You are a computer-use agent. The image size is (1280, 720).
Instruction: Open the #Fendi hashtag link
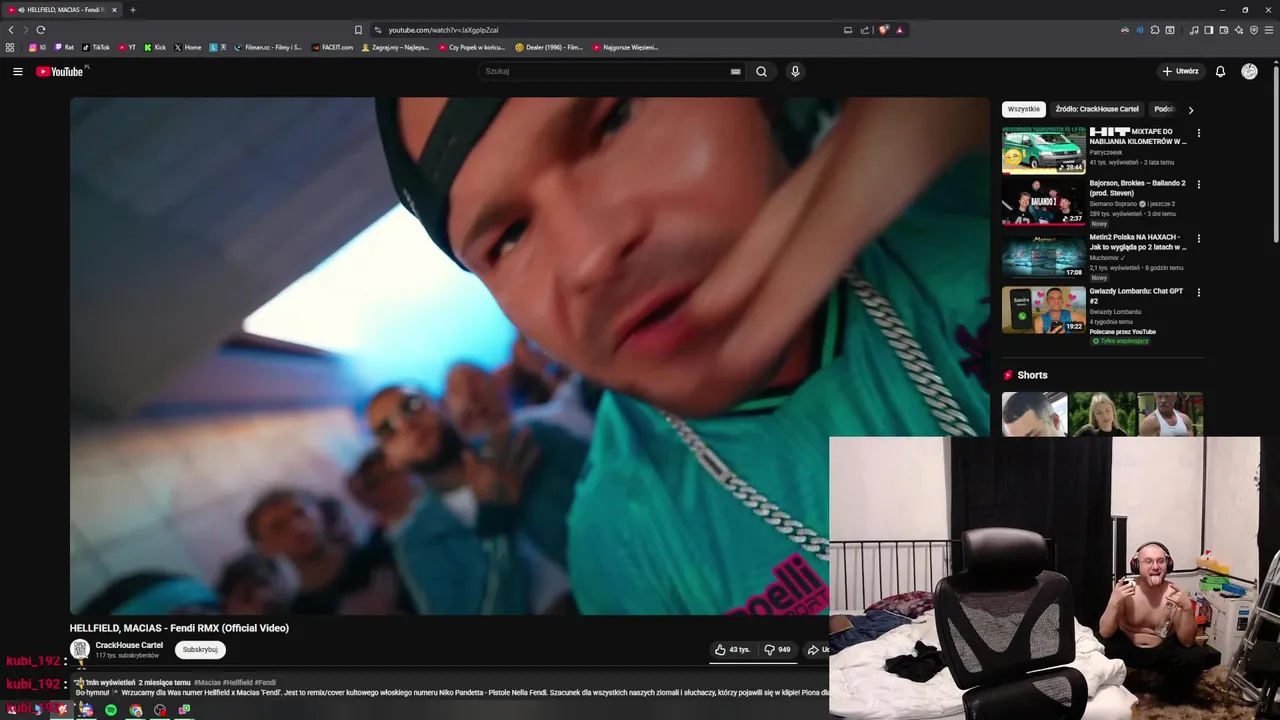[265, 683]
